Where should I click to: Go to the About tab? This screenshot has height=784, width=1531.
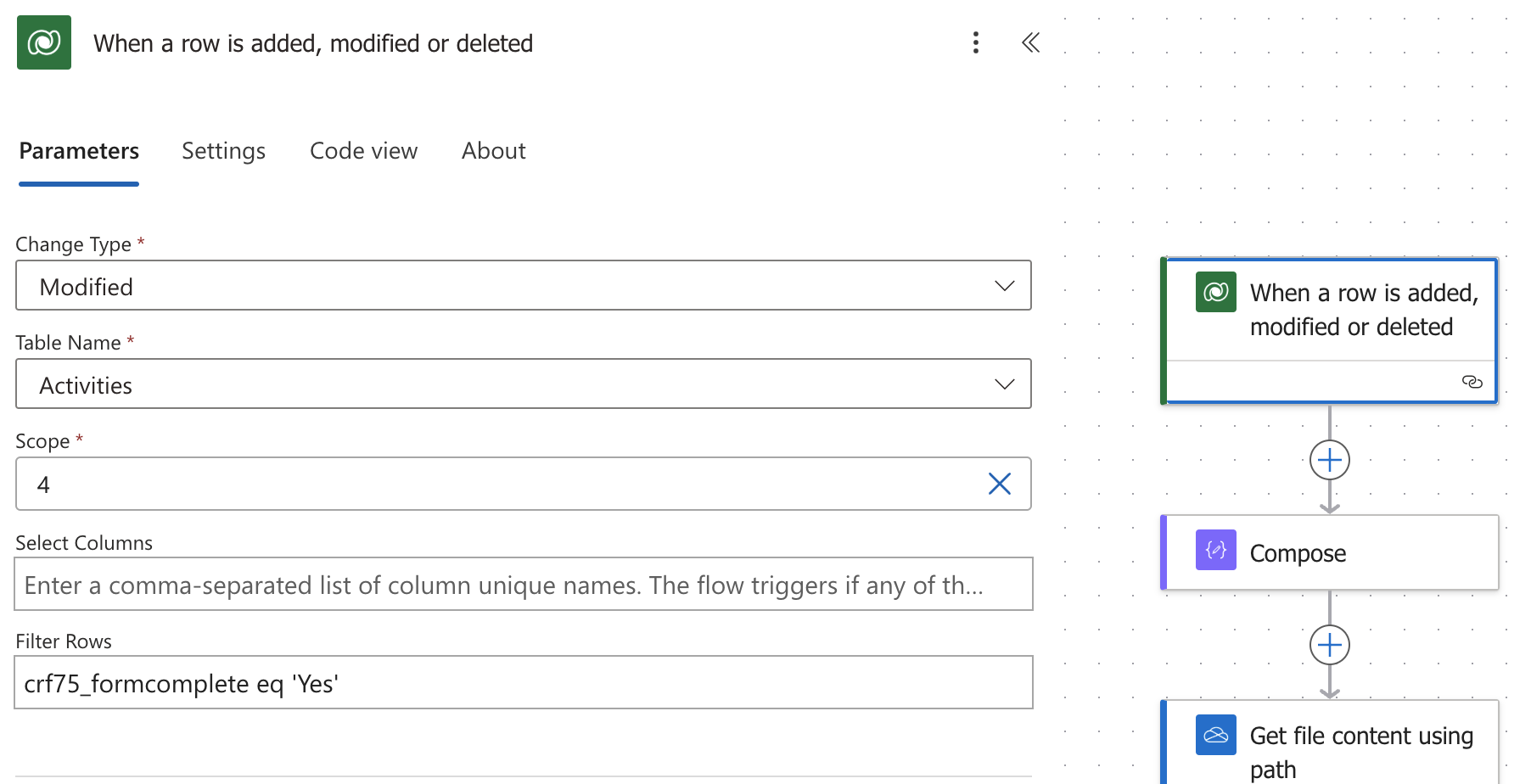tap(493, 151)
